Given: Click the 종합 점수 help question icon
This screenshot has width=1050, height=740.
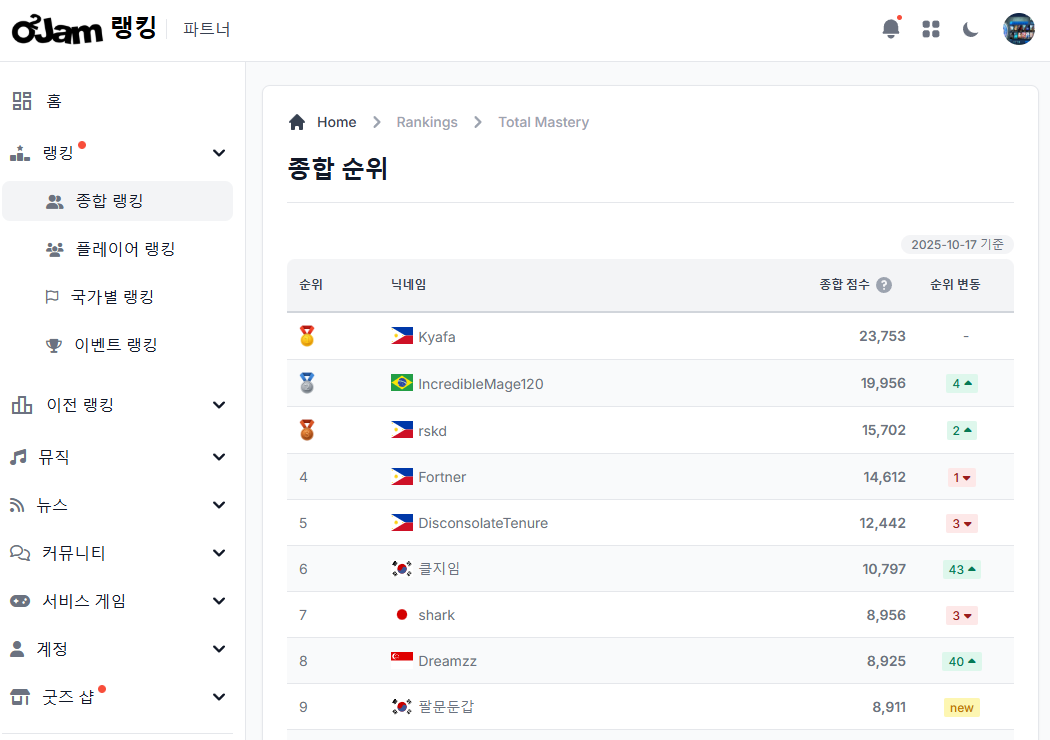Looking at the screenshot, I should 884,285.
